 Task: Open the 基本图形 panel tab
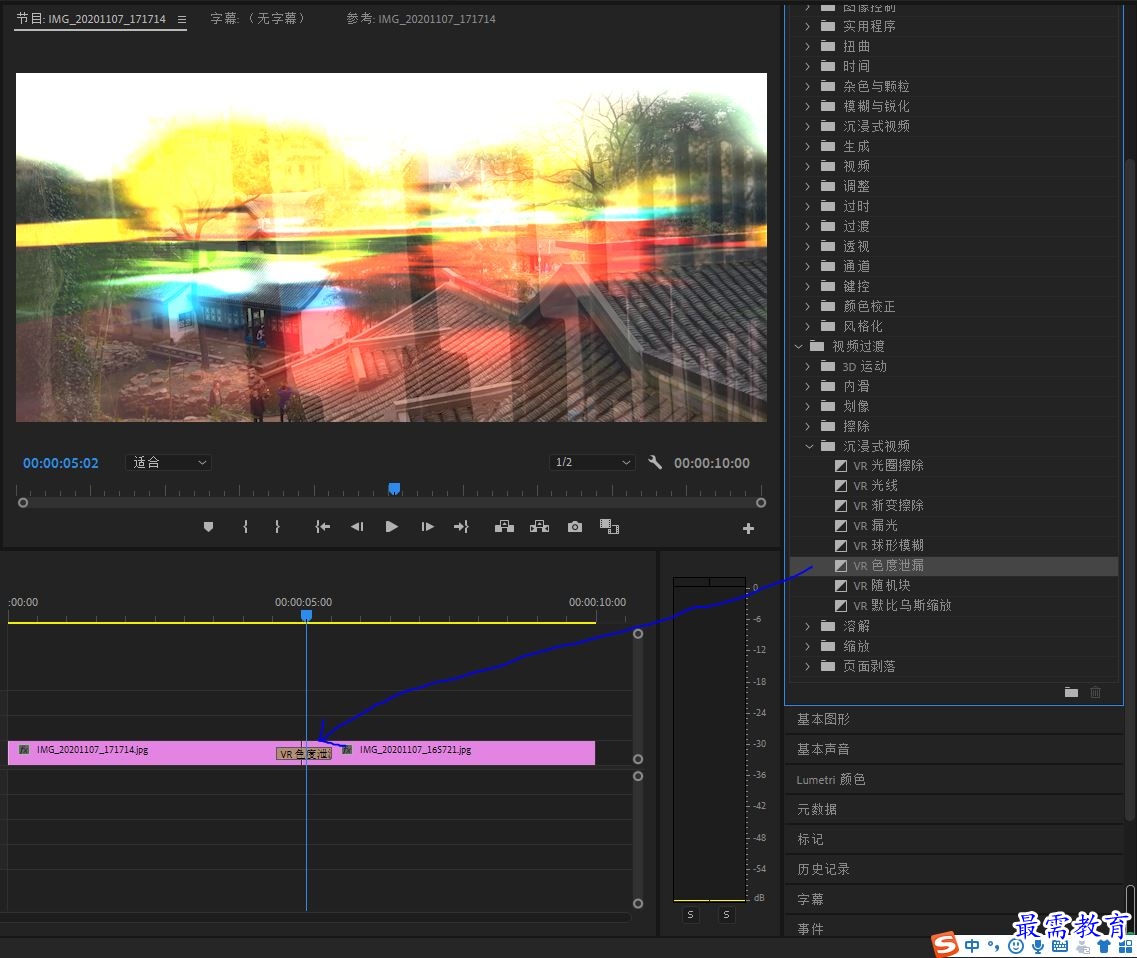823,719
